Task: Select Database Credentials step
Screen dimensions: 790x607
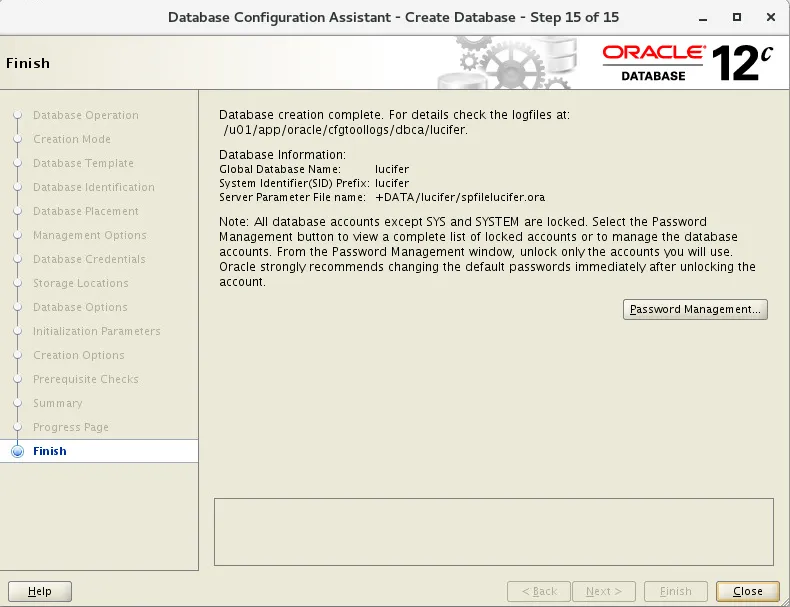Action: tap(89, 259)
